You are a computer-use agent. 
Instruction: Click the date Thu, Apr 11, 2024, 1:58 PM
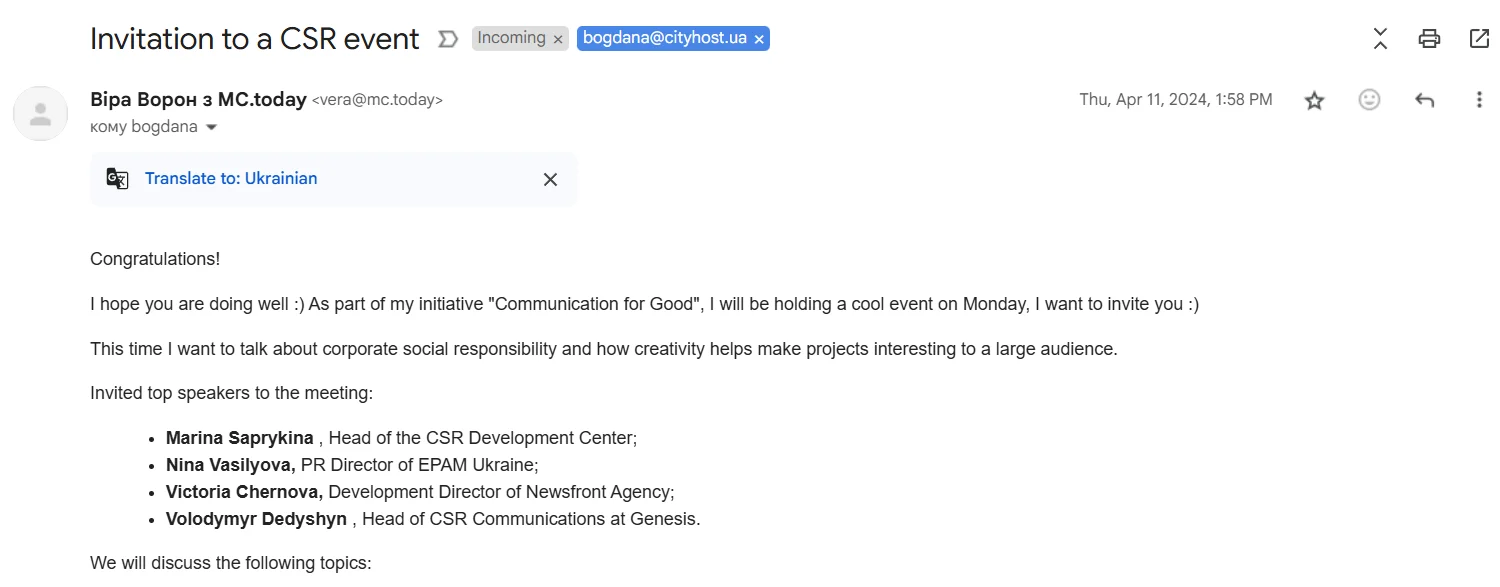coord(1176,100)
